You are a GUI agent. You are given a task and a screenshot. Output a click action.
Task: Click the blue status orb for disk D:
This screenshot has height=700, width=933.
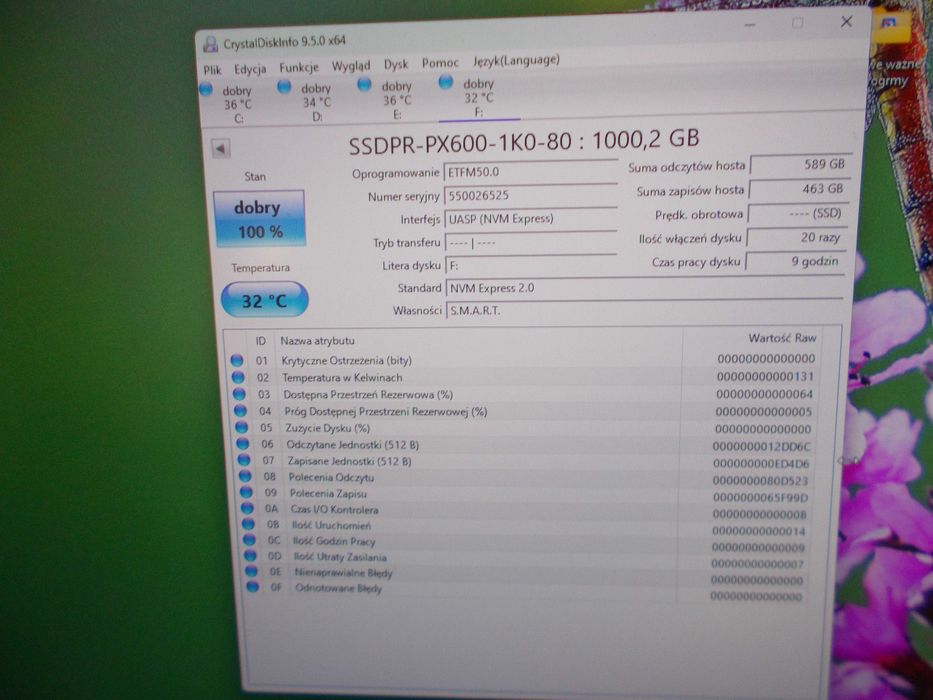[284, 87]
